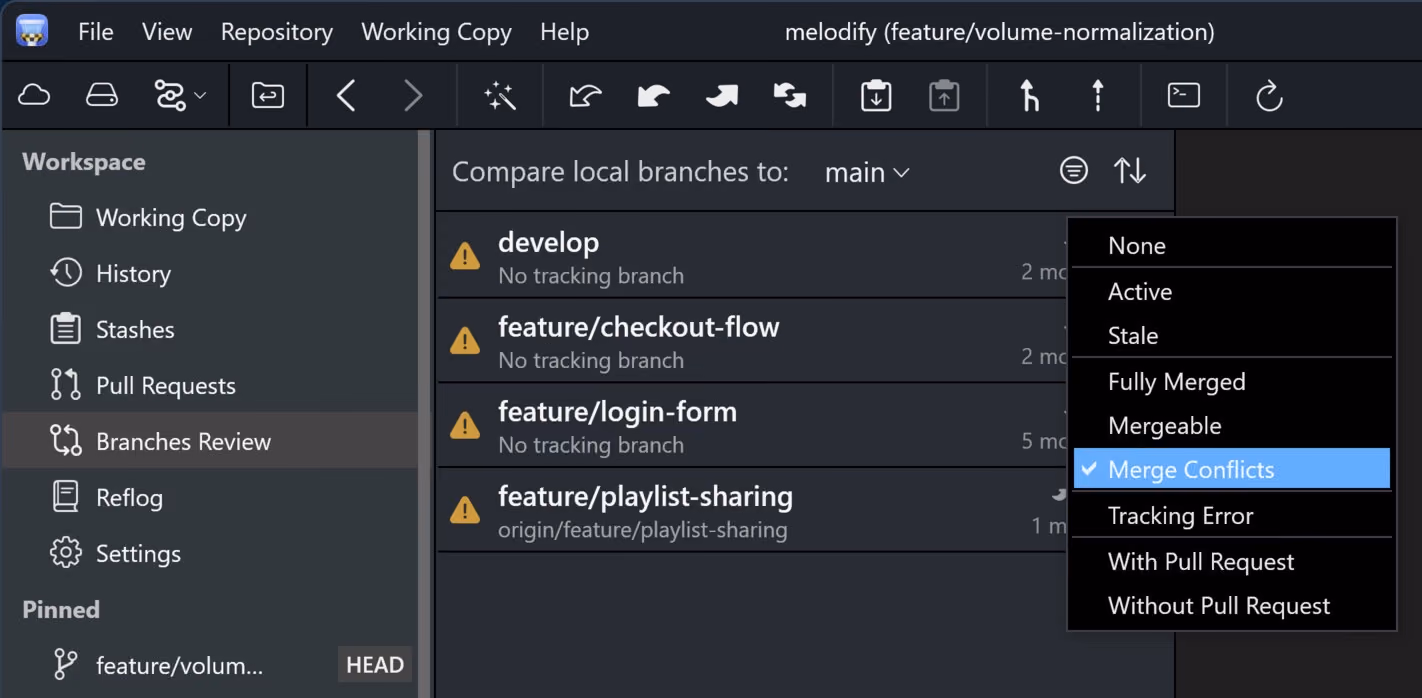Select the feature/checkout-flow branch row
The height and width of the screenshot is (698, 1422).
(x=751, y=341)
